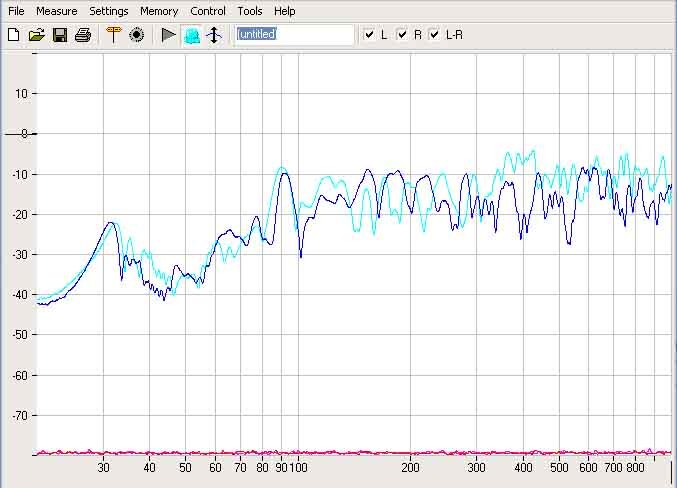This screenshot has width=677, height=488.
Task: Click the blue vertical double-arrow icon
Action: 213,35
